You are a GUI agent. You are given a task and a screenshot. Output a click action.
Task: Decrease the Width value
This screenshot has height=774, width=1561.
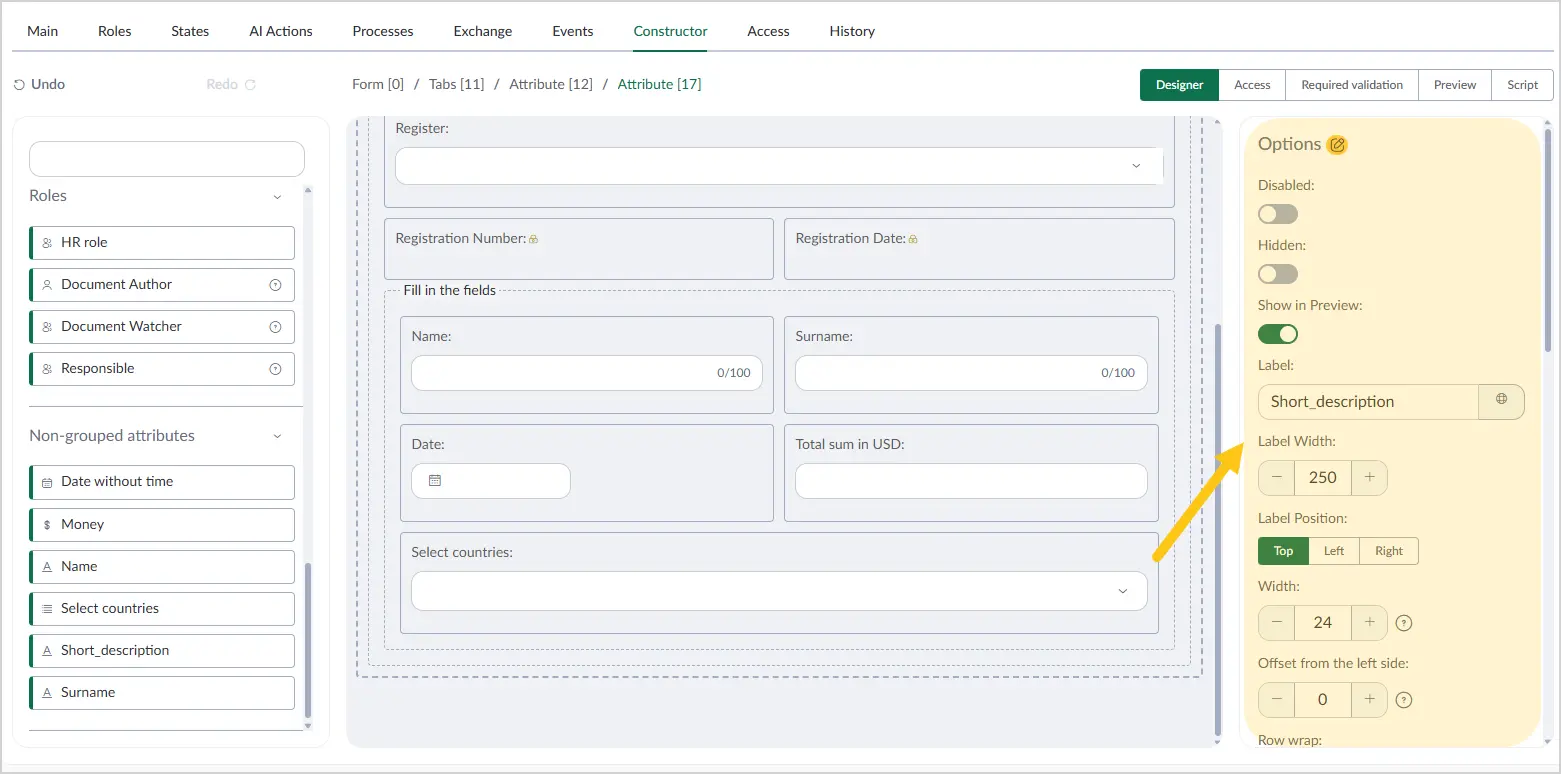tap(1276, 623)
